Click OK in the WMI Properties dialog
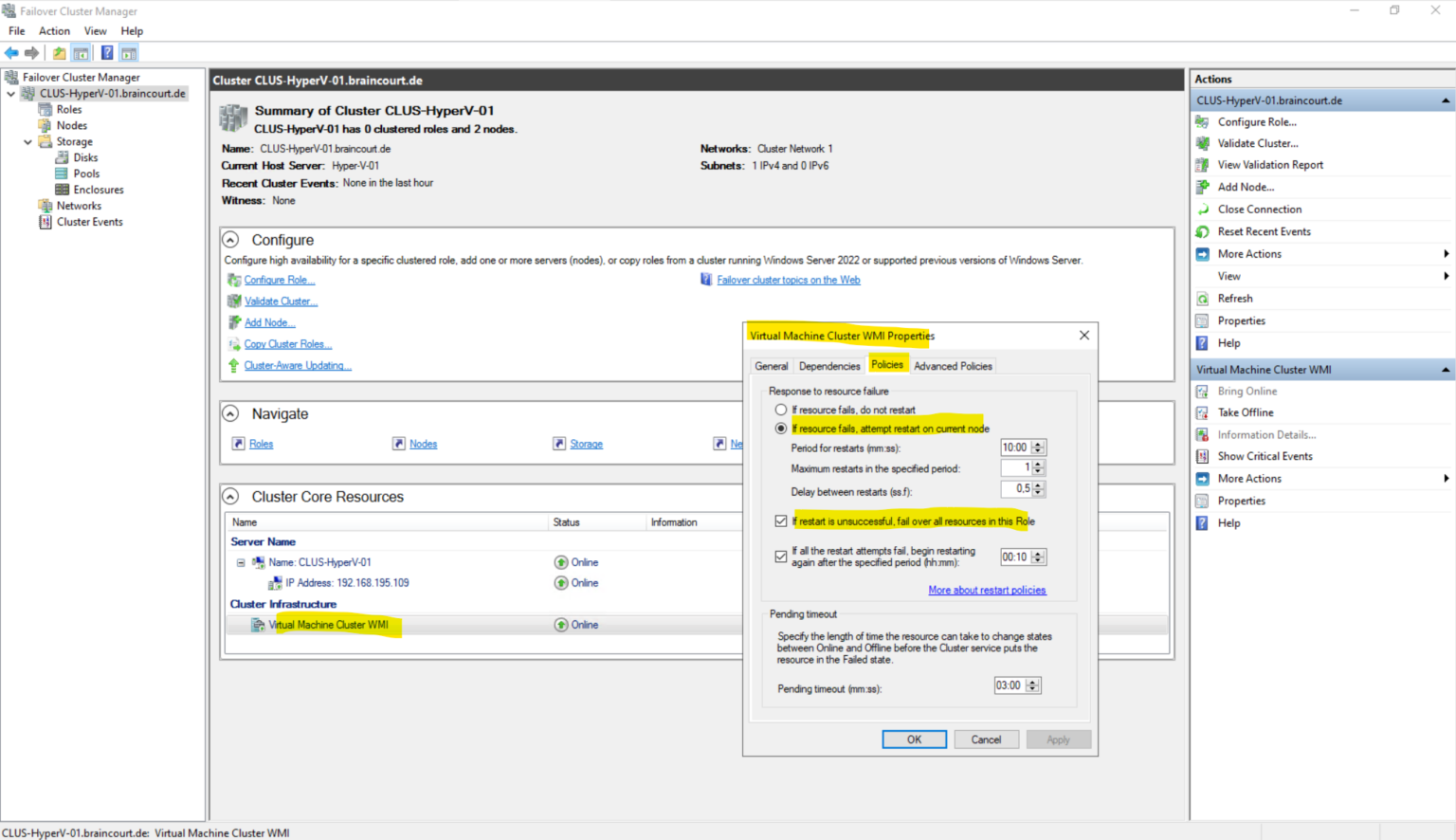 [x=913, y=739]
